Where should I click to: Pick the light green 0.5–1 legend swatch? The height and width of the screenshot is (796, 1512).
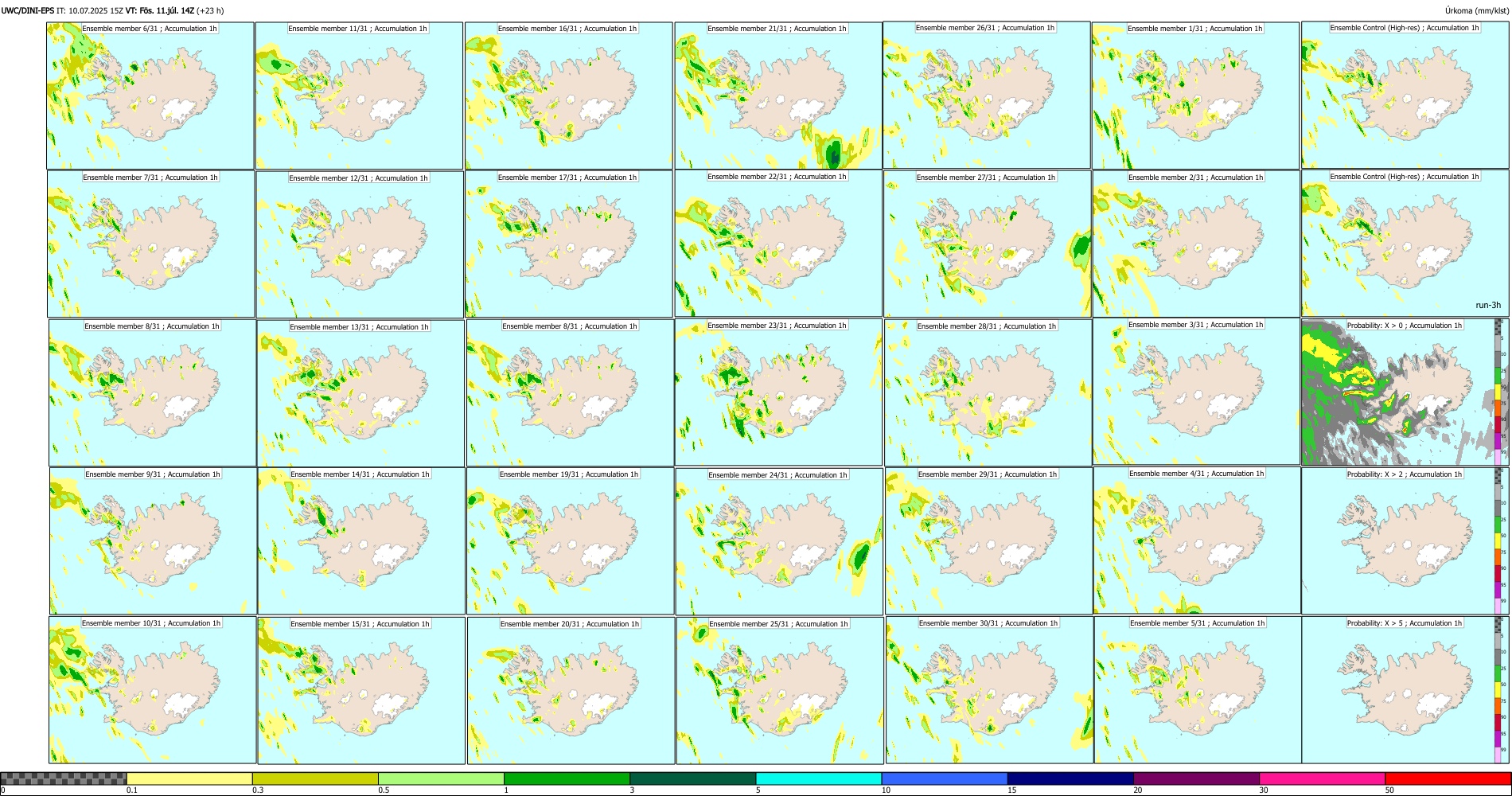click(441, 778)
